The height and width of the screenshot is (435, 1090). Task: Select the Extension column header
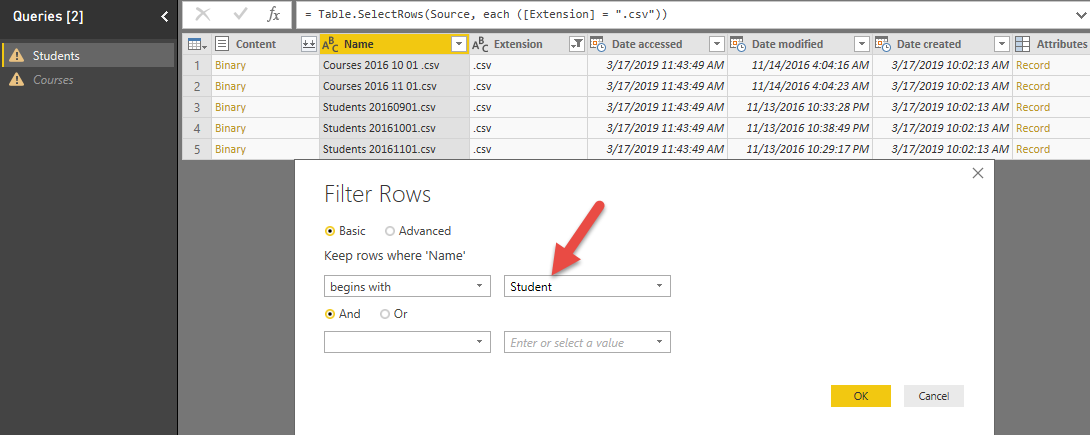tap(528, 44)
